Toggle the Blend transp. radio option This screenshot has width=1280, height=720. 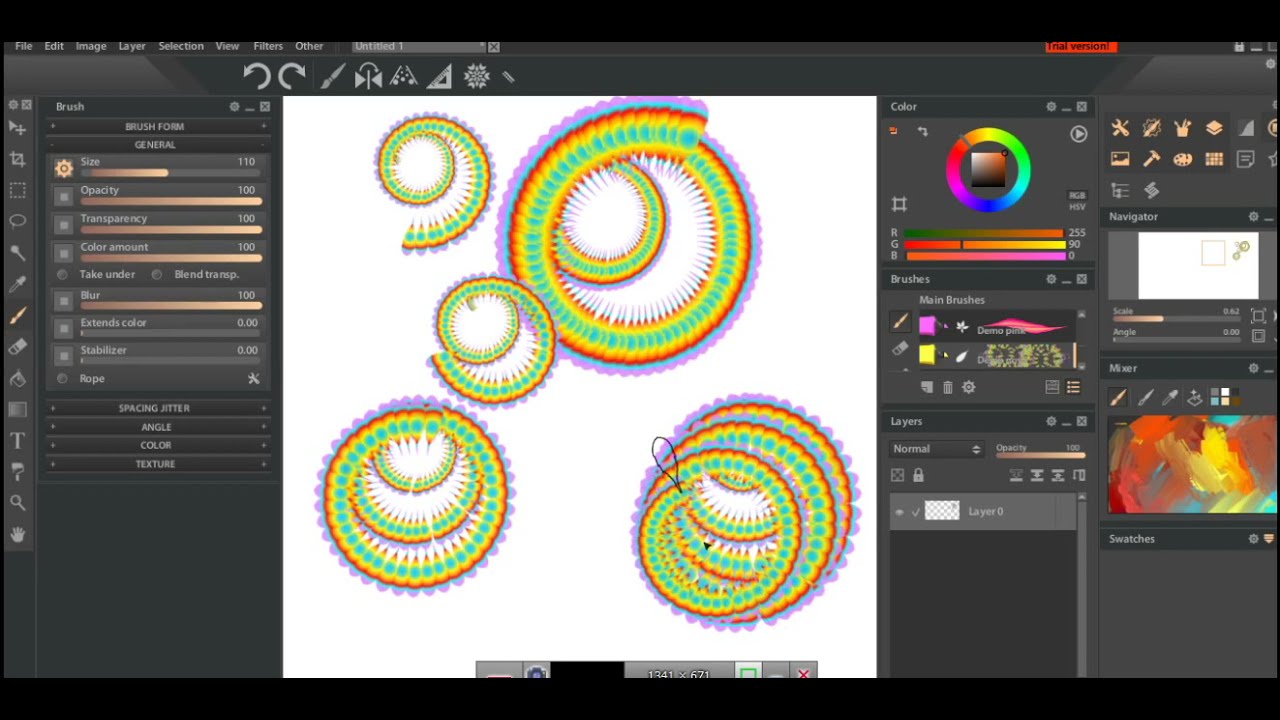click(157, 274)
